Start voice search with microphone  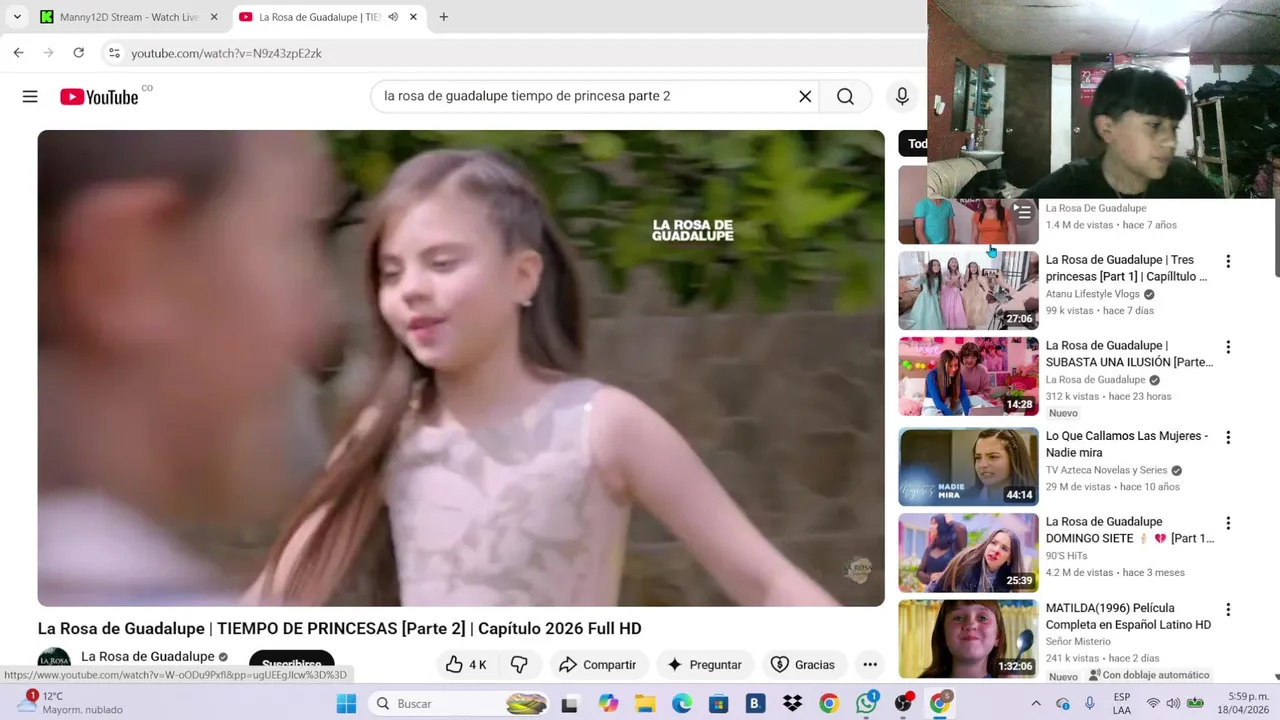pos(902,96)
